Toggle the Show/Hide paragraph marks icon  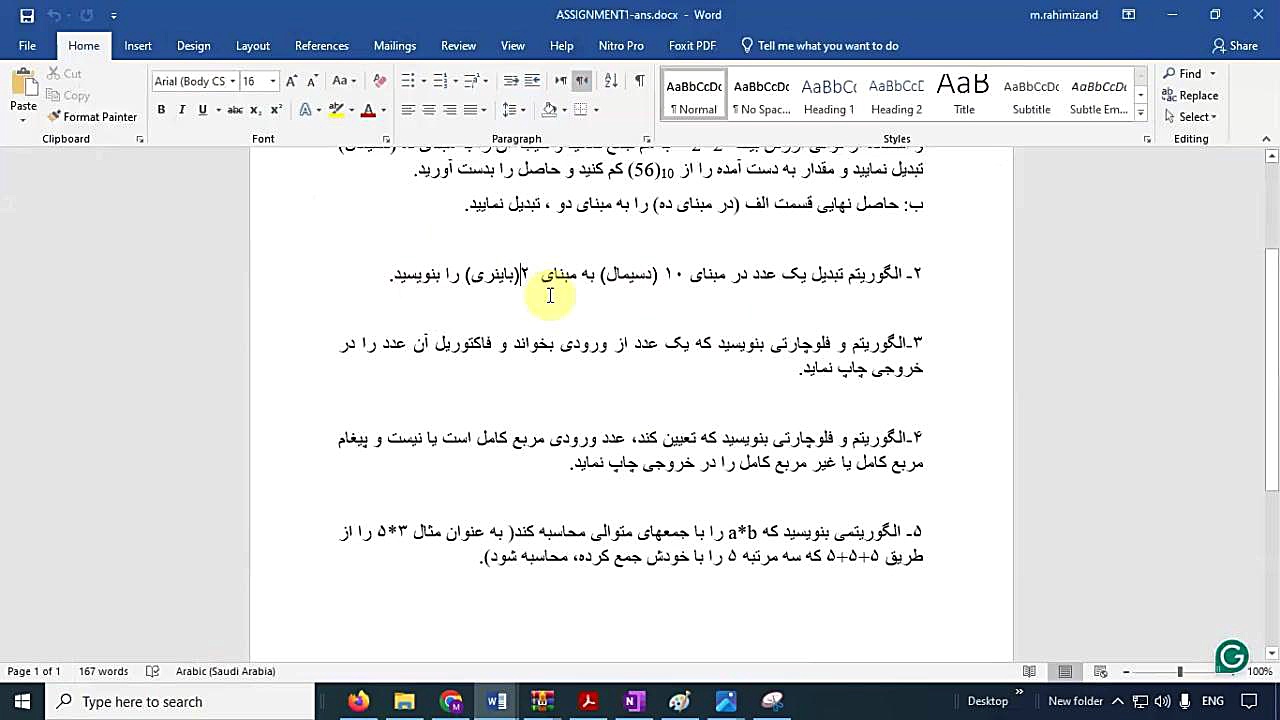639,81
